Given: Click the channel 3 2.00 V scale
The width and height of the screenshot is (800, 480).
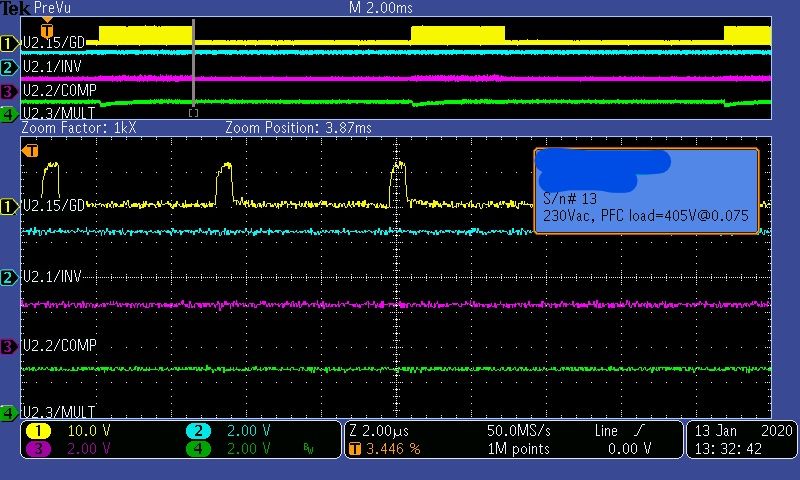Looking at the screenshot, I should tap(89, 449).
